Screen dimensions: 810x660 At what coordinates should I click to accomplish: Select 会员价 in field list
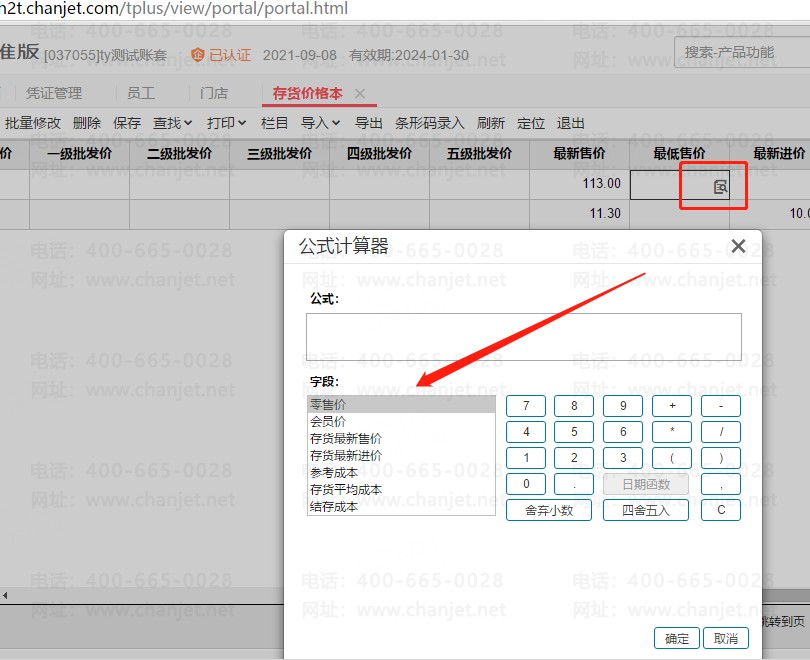401,421
